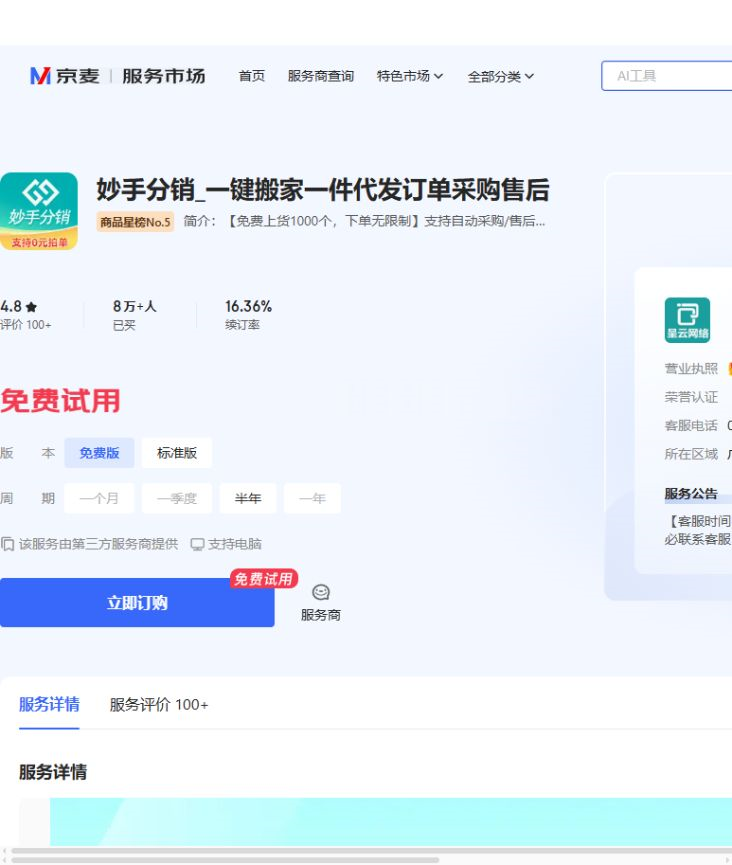Image resolution: width=732 pixels, height=865 pixels.
Task: Click the product title 妙手分销_一键搬家
Action: pyautogui.click(x=323, y=190)
